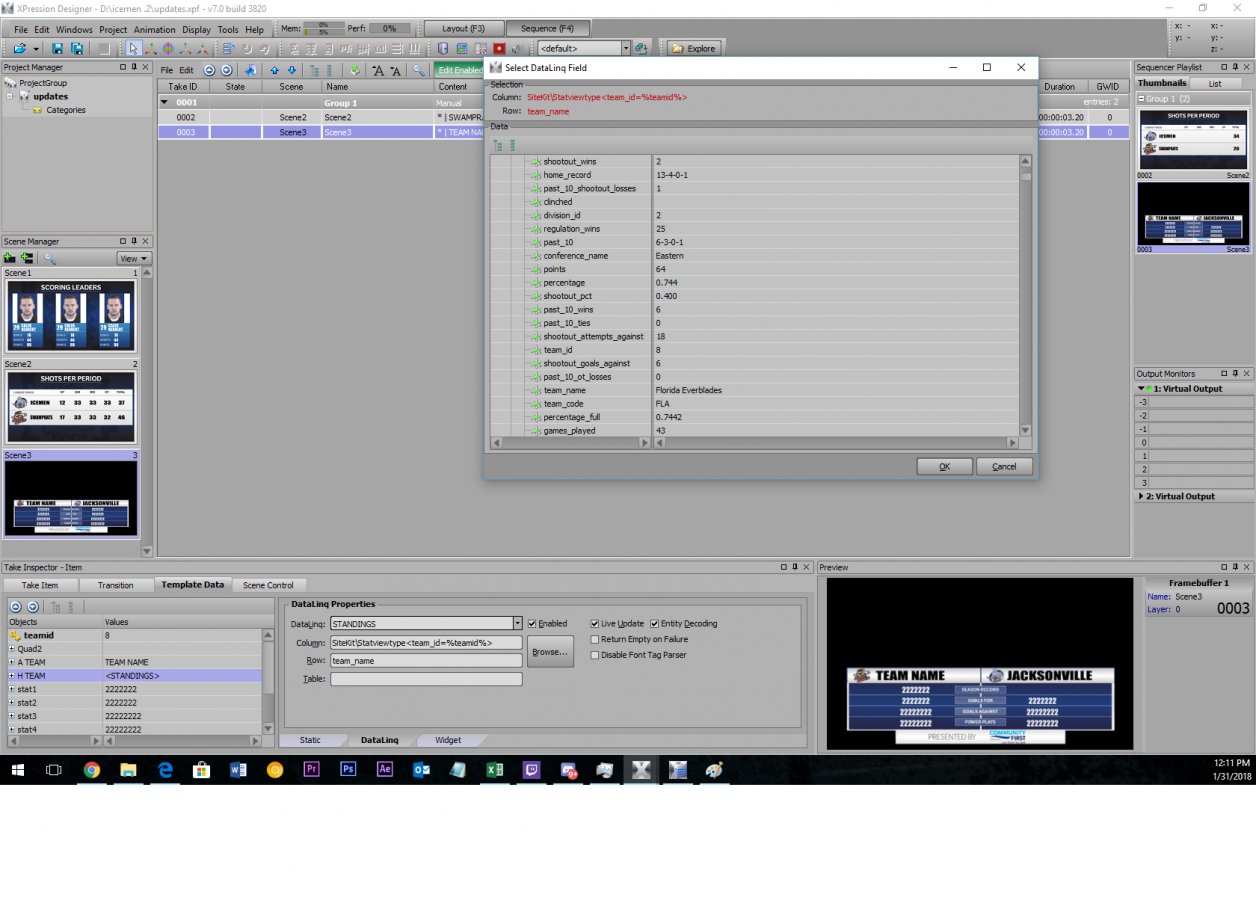Click the red record toolbar icon

coord(499,48)
